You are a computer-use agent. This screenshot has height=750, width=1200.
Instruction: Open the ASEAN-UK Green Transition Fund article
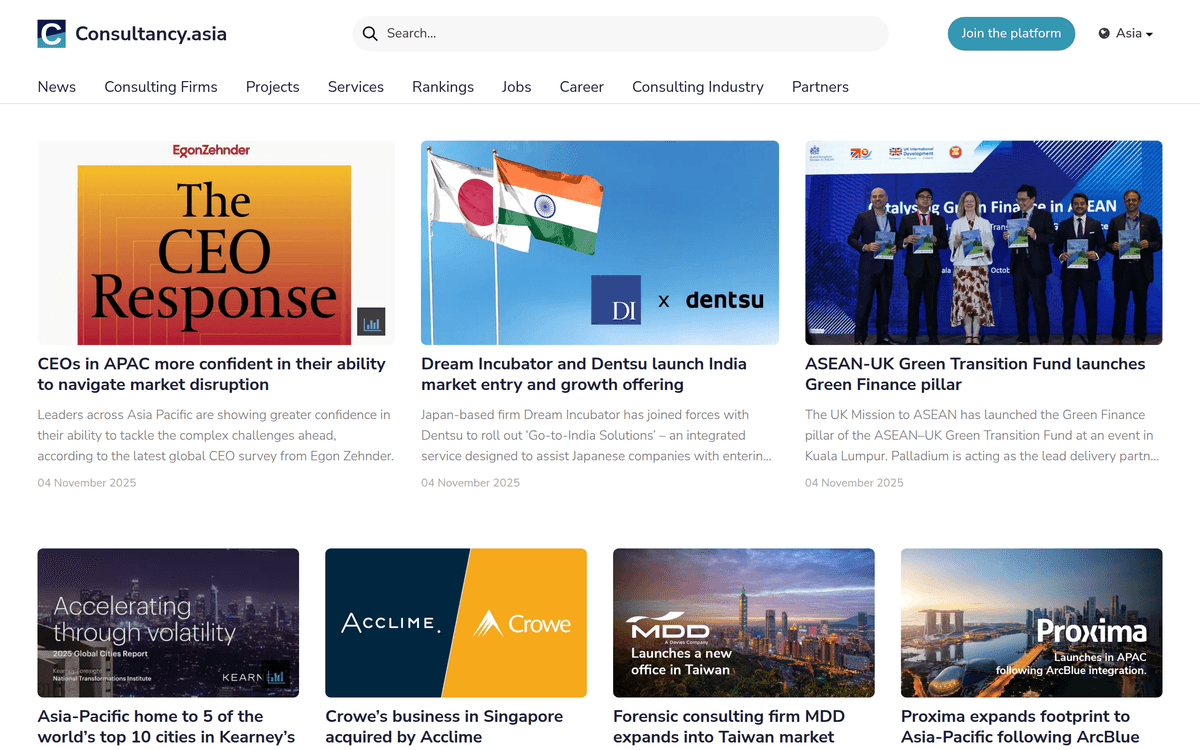pyautogui.click(x=975, y=374)
